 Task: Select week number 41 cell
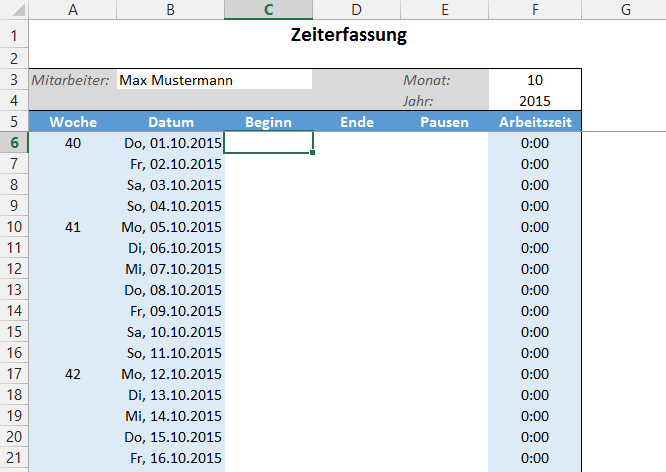tap(73, 227)
